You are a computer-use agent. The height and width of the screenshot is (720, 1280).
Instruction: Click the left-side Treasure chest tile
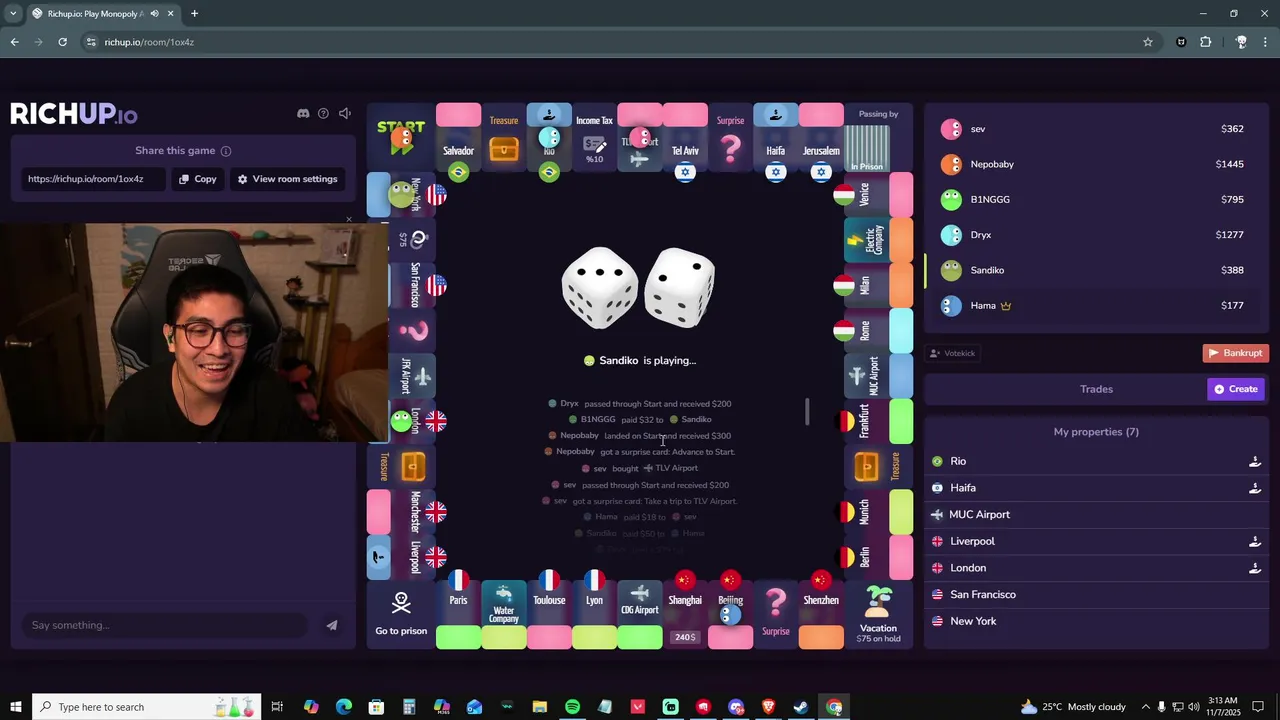tap(401, 466)
